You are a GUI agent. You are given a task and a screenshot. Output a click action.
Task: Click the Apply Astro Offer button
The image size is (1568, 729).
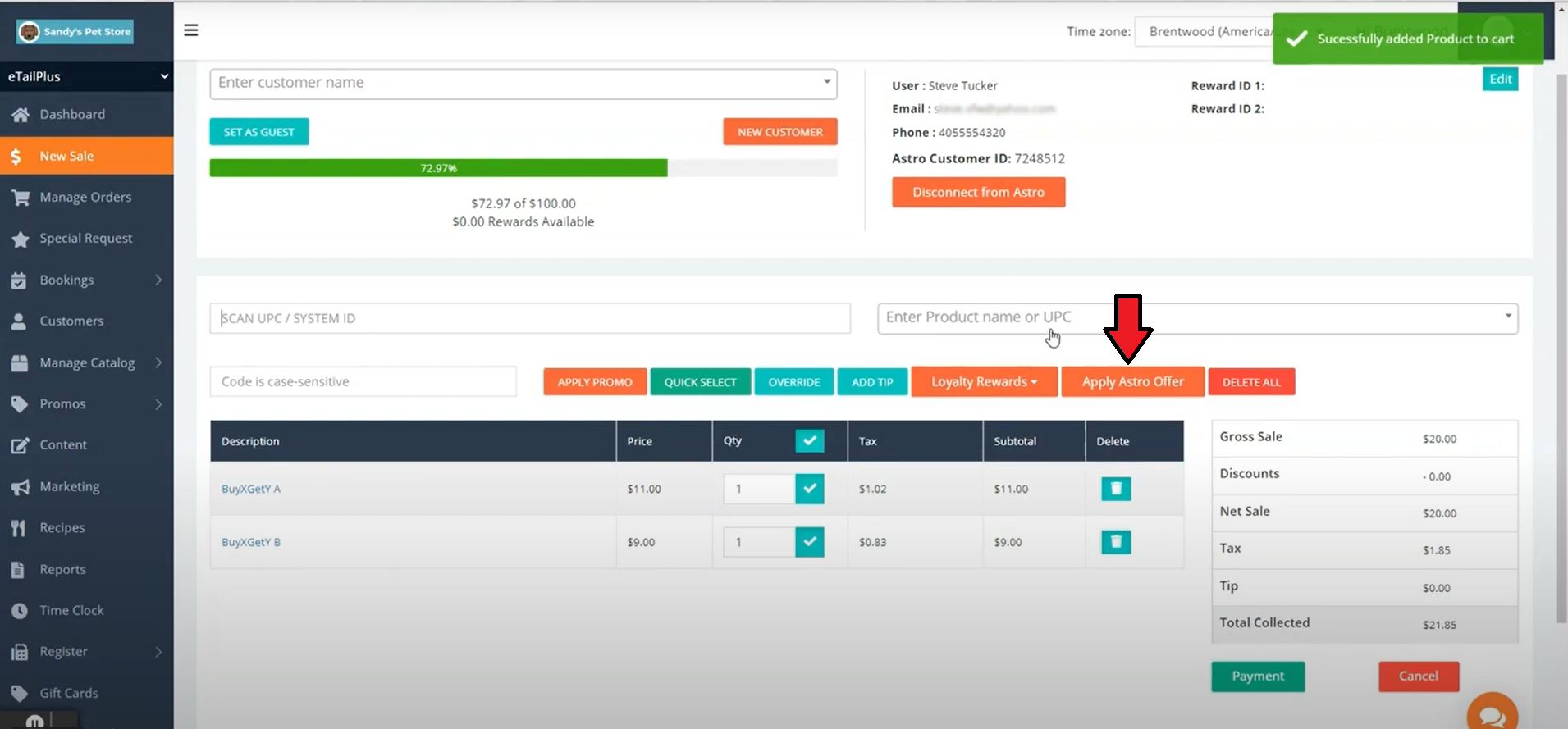click(1132, 382)
